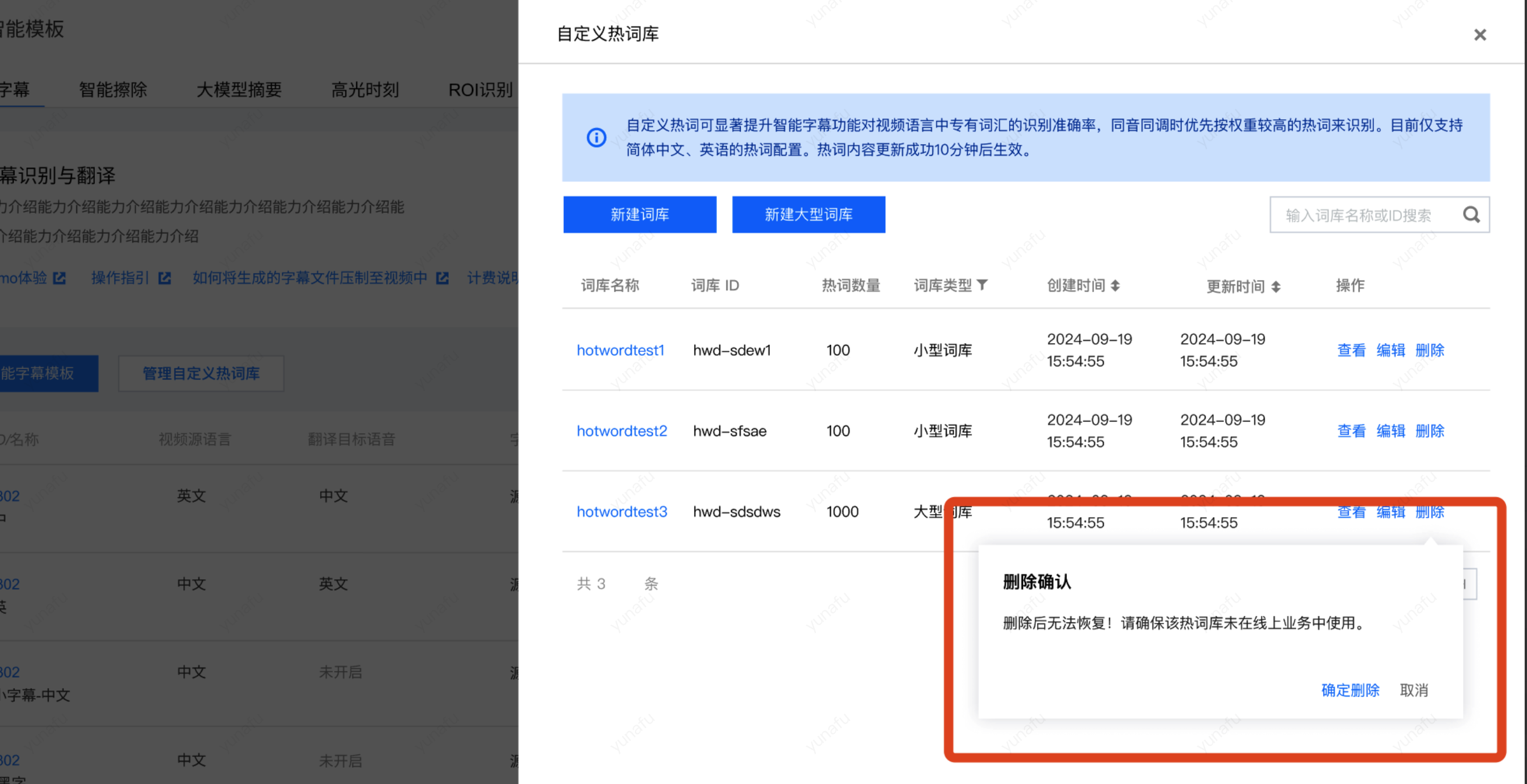Open 操作指引 link
Image resolution: width=1527 pixels, height=784 pixels.
click(120, 278)
